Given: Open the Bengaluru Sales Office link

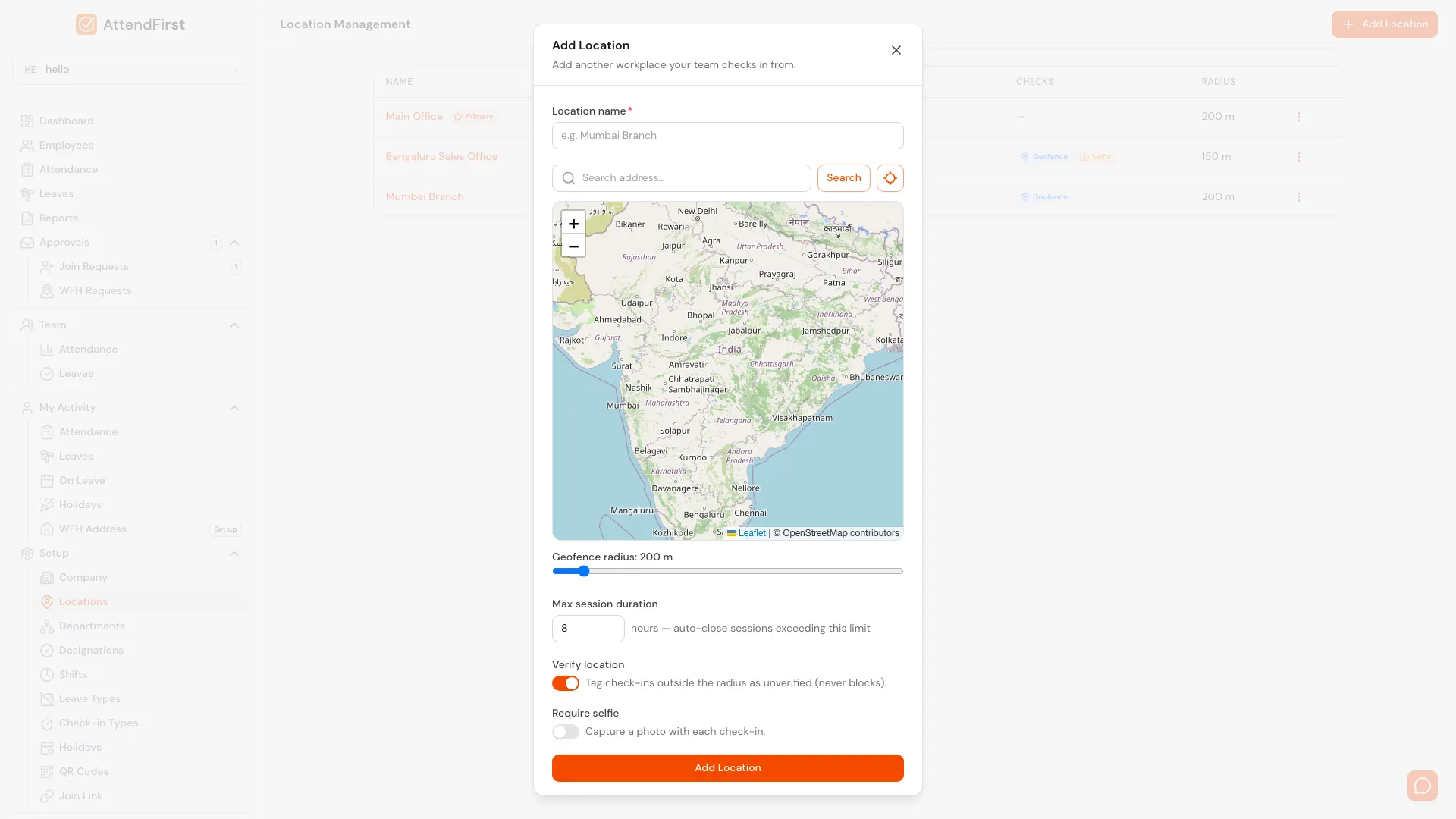Looking at the screenshot, I should pos(441,157).
